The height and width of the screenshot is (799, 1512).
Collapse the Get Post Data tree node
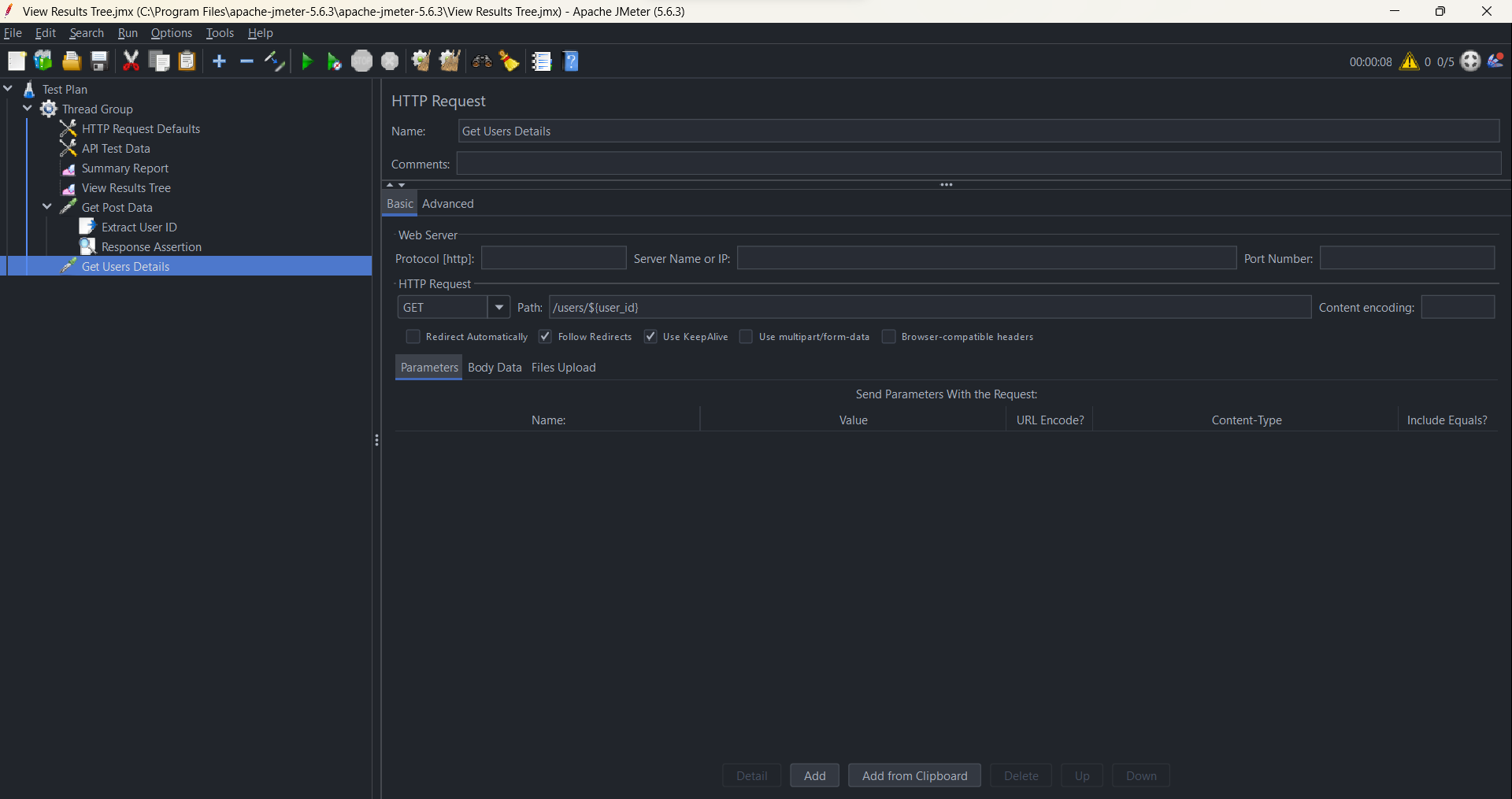click(x=46, y=207)
